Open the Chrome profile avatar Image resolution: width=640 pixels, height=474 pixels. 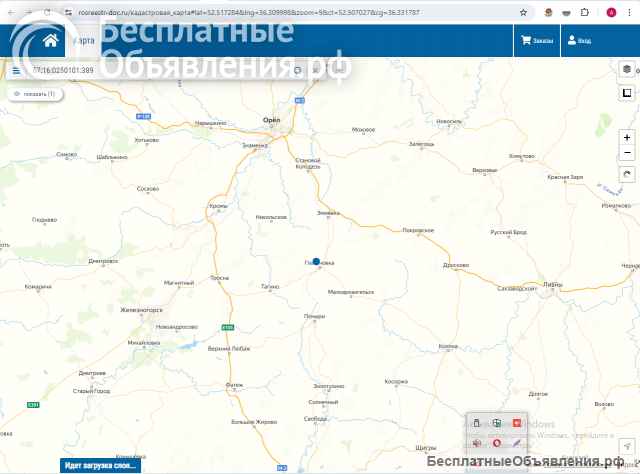click(611, 13)
